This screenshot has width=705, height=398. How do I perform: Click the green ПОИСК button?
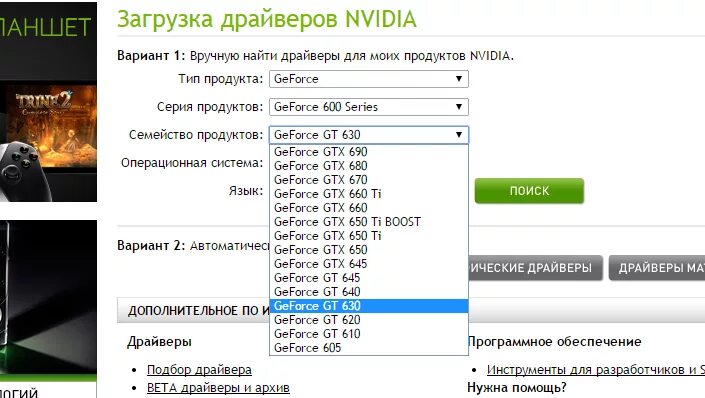[x=529, y=191]
